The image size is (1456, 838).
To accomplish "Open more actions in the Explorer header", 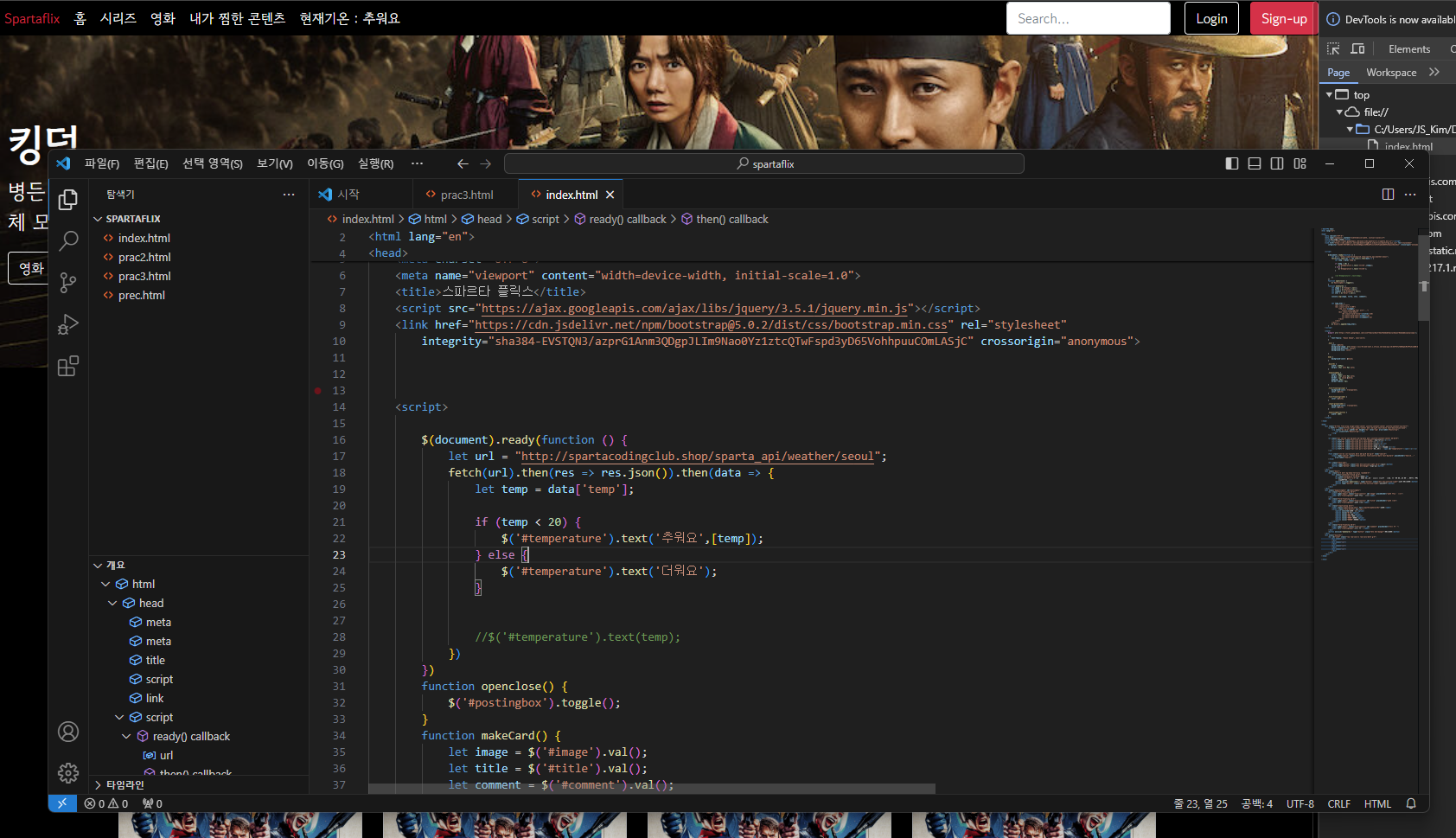I will click(x=289, y=195).
